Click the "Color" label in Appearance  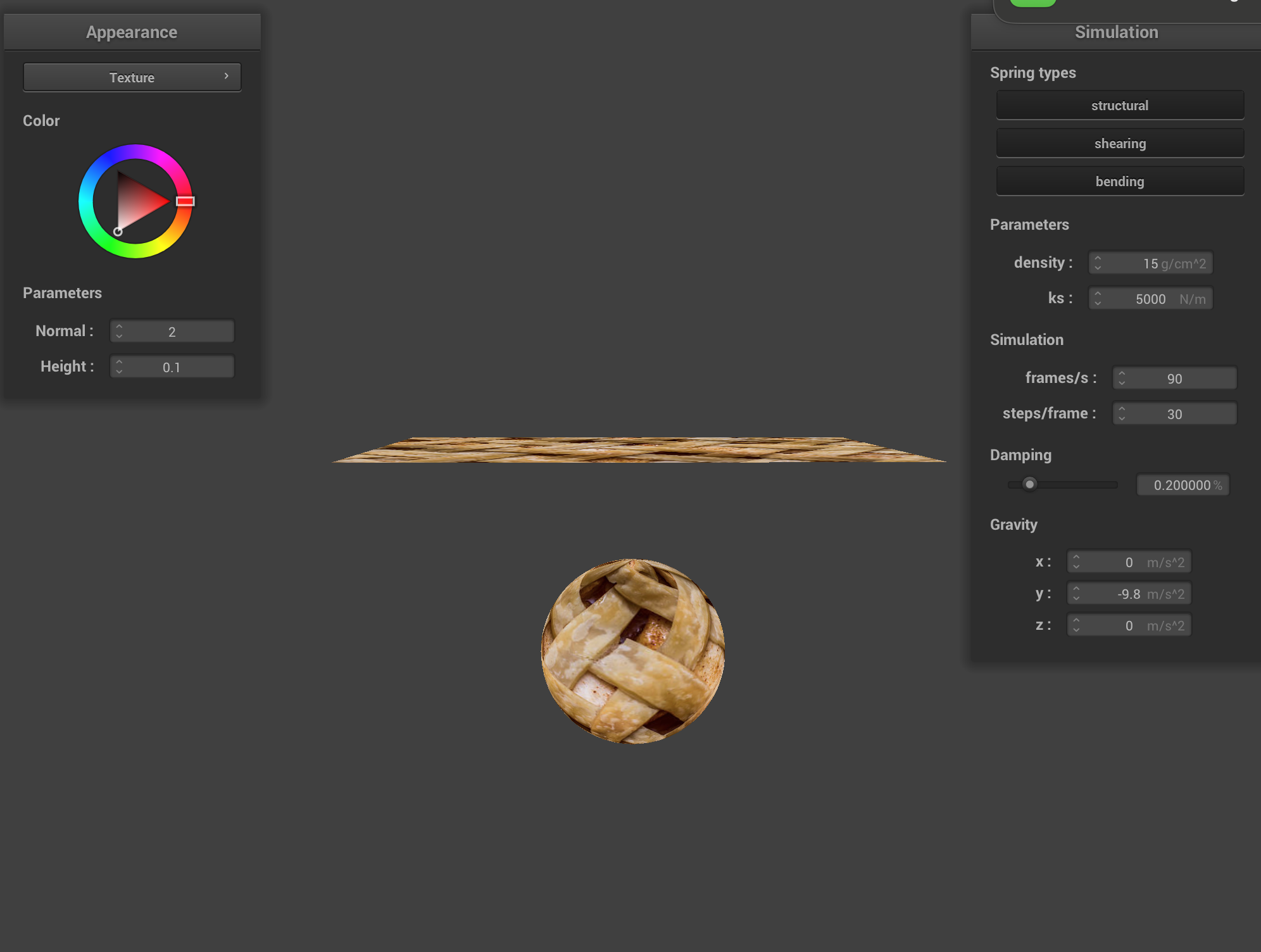[x=41, y=121]
